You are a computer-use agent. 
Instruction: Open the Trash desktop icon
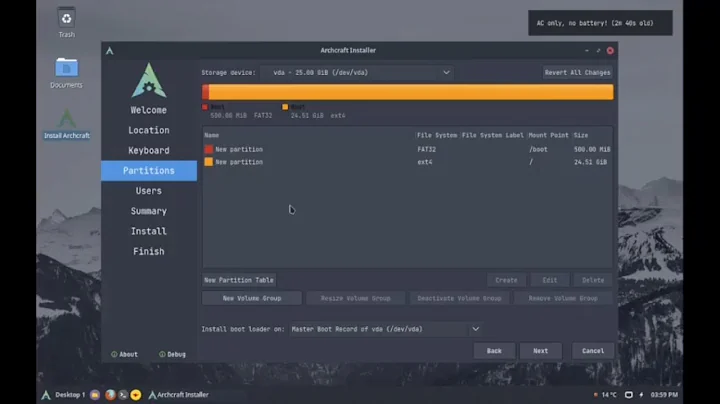pyautogui.click(x=67, y=22)
